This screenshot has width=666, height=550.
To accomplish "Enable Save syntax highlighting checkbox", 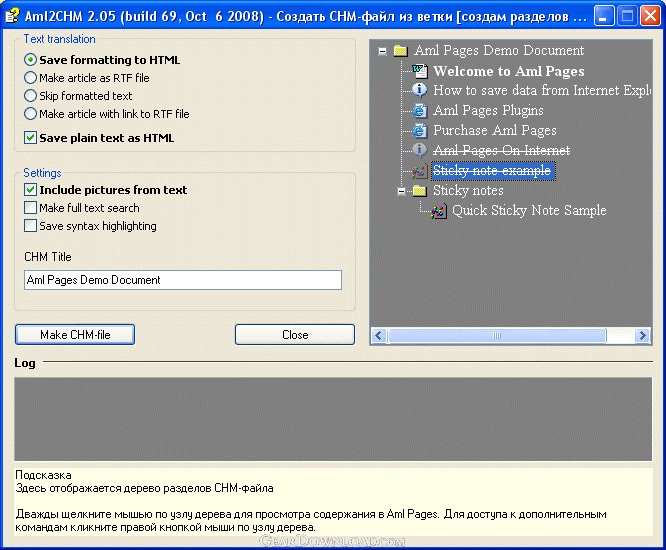I will tap(30, 226).
